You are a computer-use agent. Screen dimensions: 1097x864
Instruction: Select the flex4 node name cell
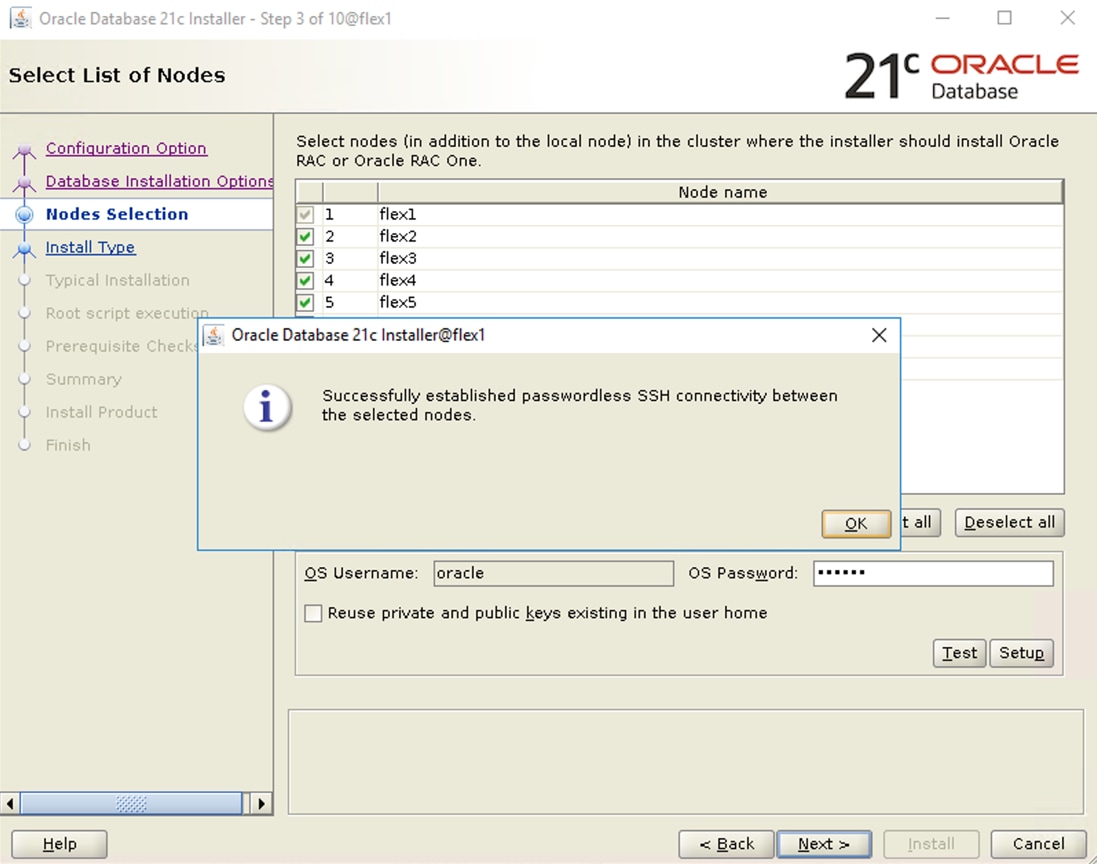tap(721, 281)
